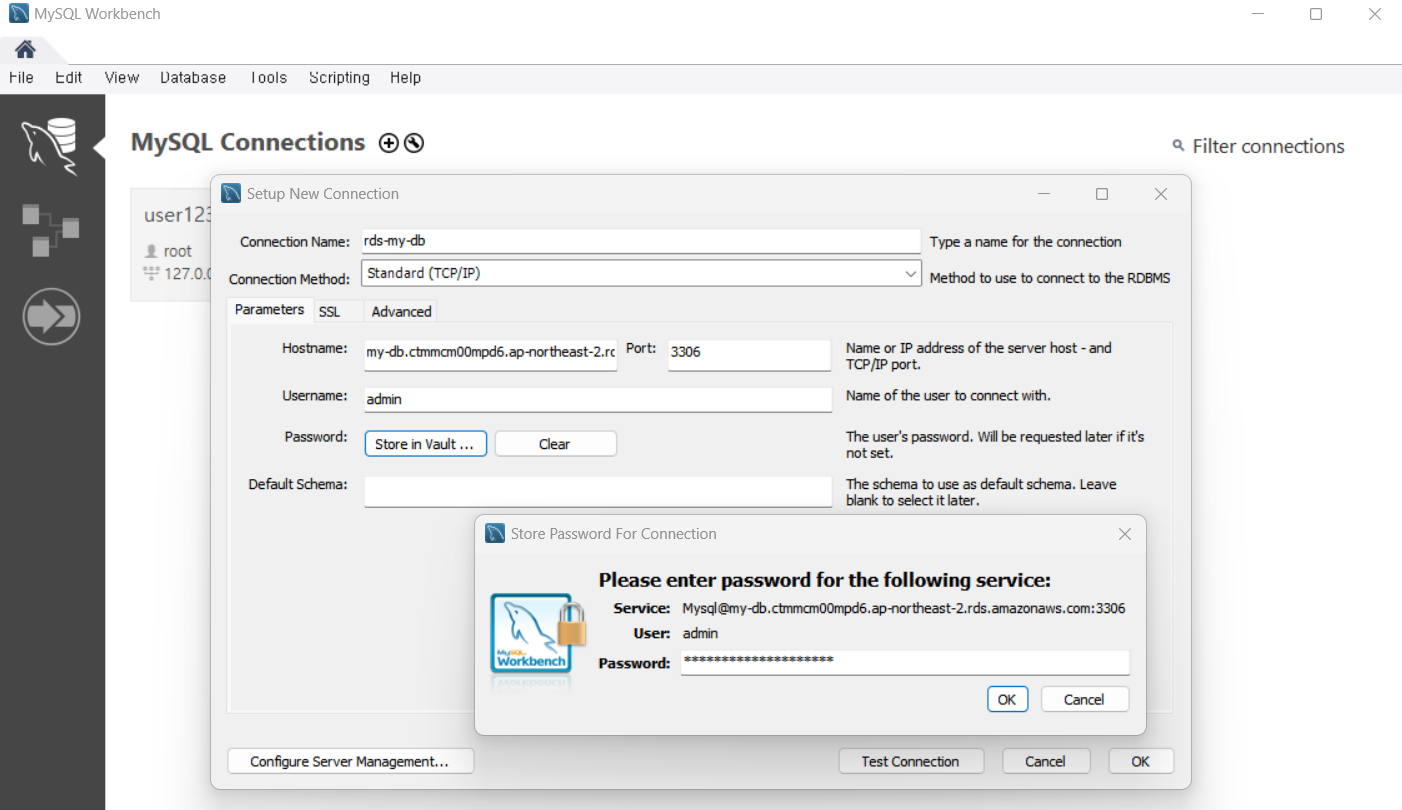Select the user123 connection tile
Image resolution: width=1402 pixels, height=810 pixels.
[x=171, y=244]
